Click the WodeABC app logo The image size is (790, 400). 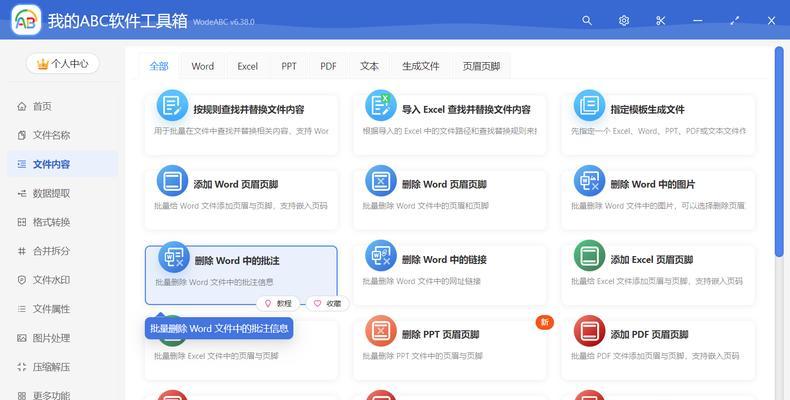pyautogui.click(x=26, y=20)
